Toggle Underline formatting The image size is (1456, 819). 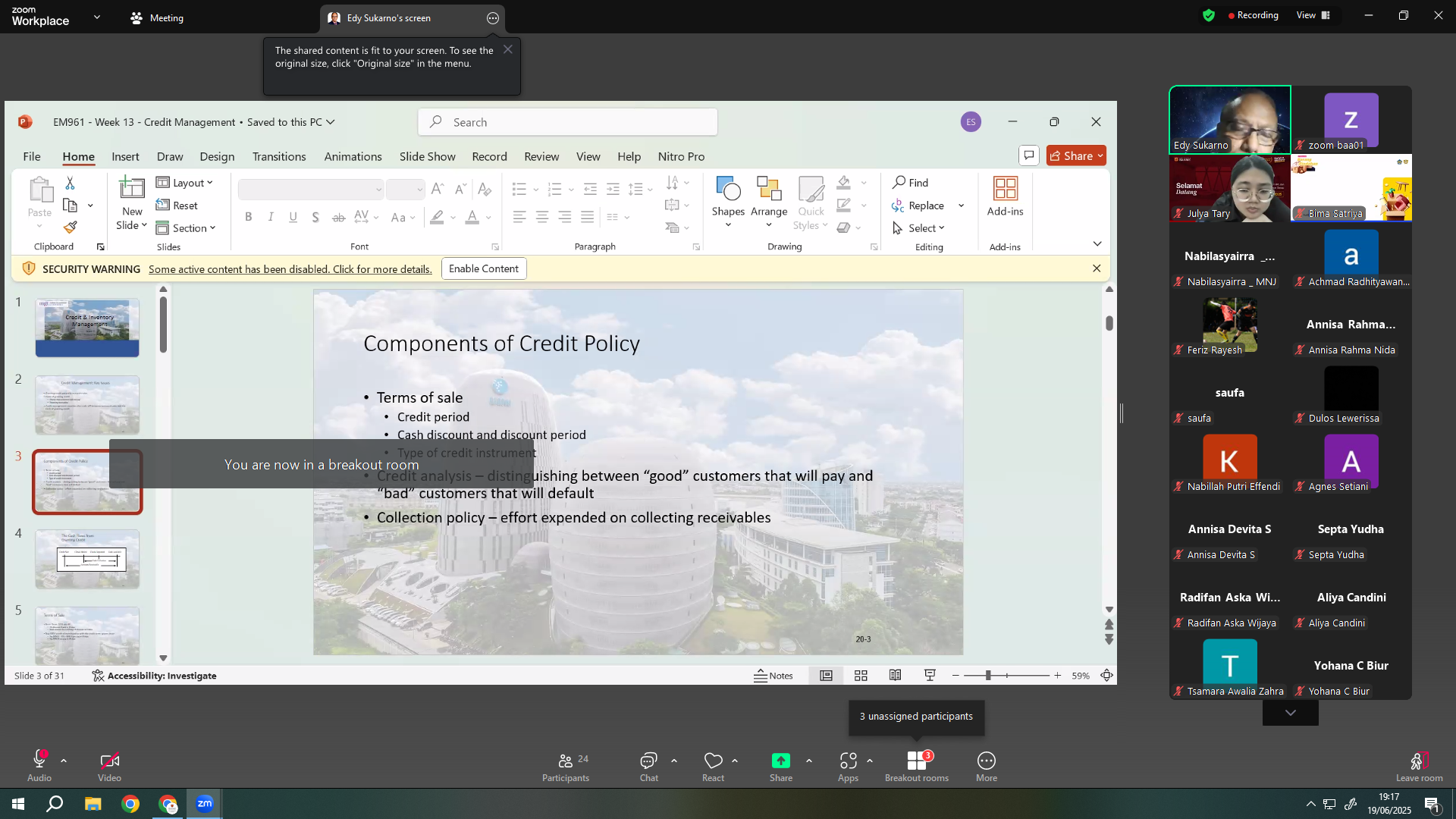click(293, 218)
